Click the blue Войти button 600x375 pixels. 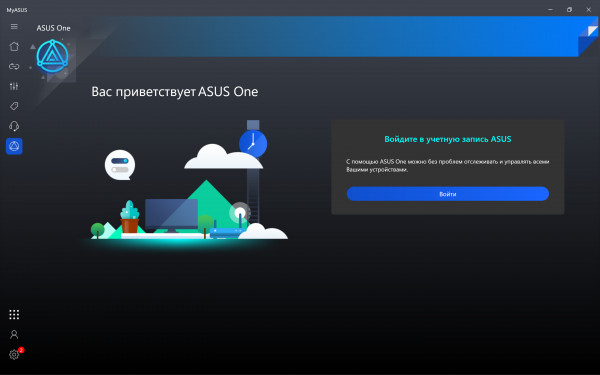[448, 194]
